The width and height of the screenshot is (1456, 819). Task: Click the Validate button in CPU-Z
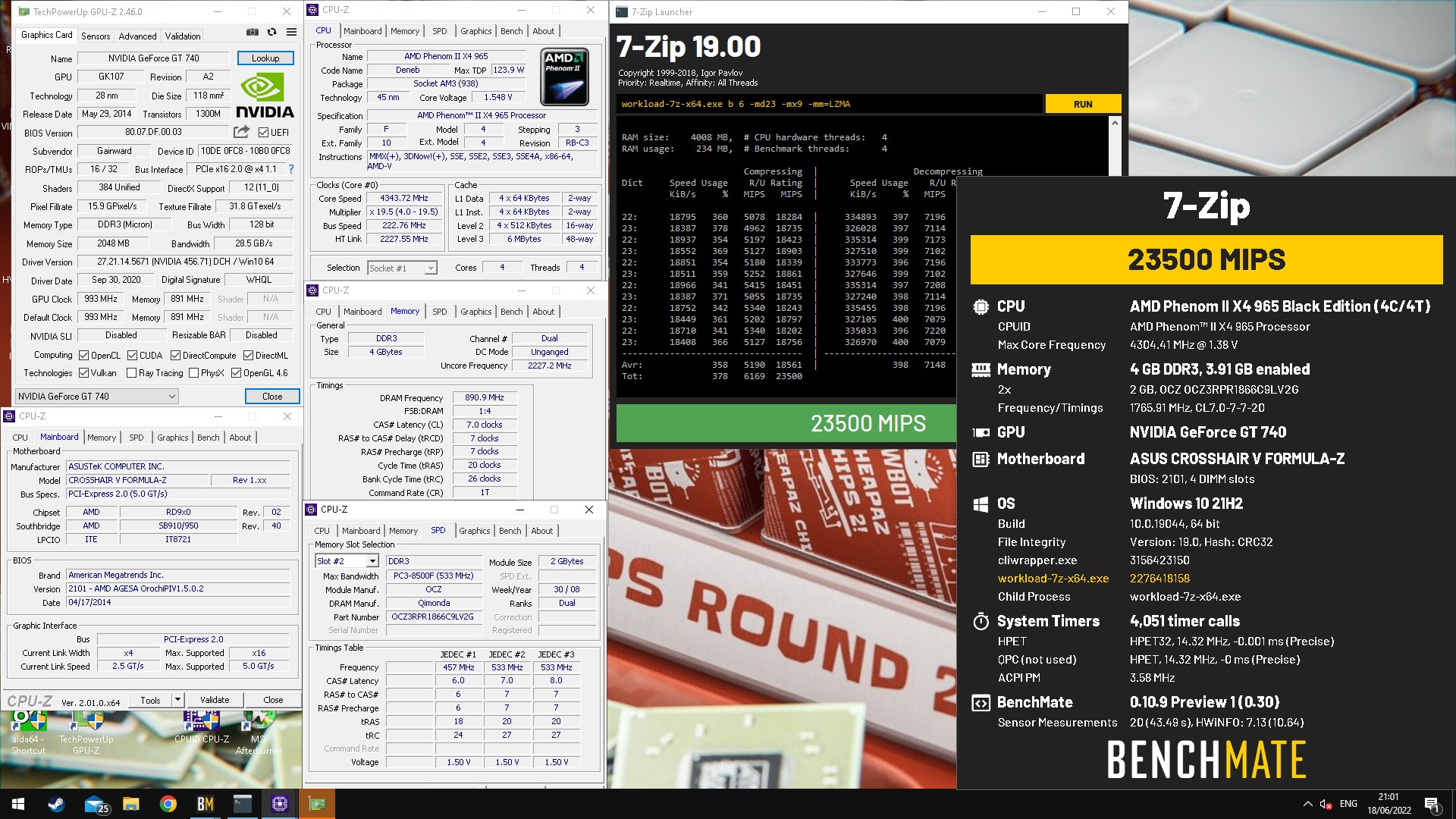pyautogui.click(x=215, y=700)
